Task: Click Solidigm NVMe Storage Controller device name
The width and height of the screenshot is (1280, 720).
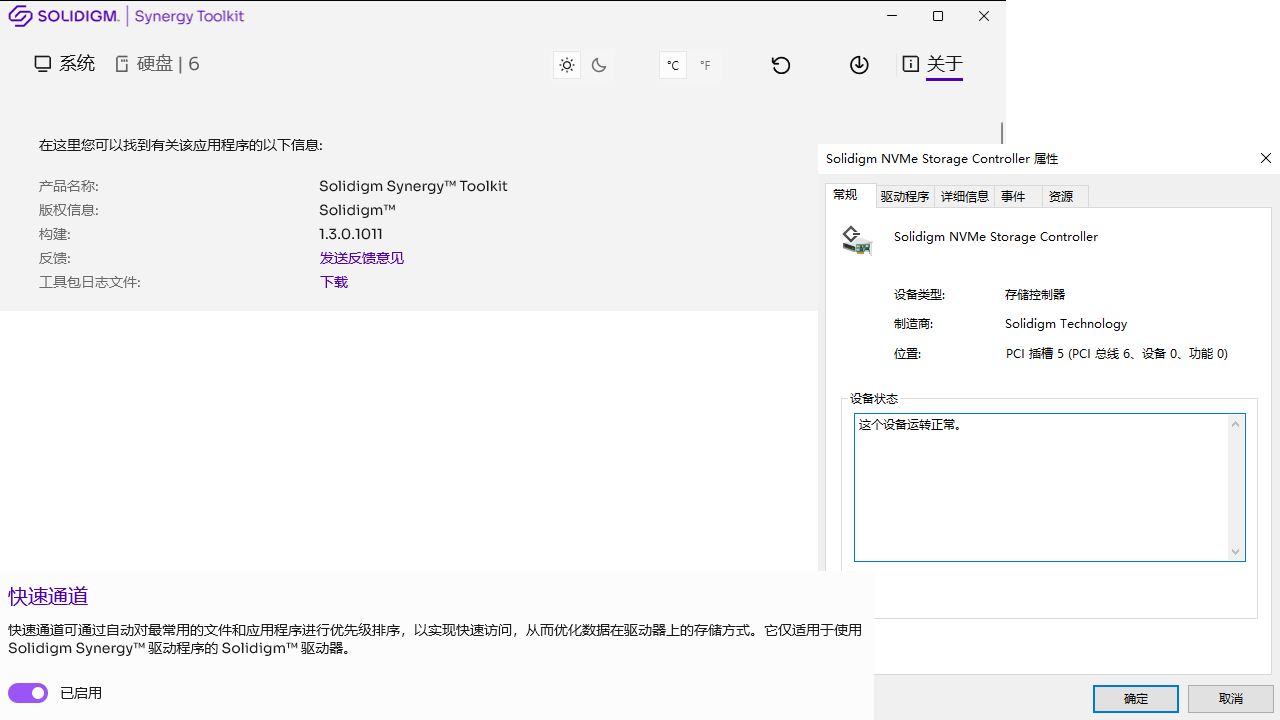Action: pos(996,237)
